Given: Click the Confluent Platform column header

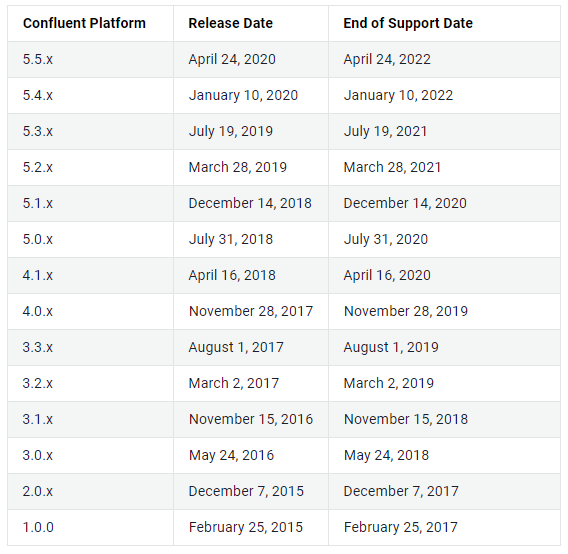Looking at the screenshot, I should (x=84, y=23).
